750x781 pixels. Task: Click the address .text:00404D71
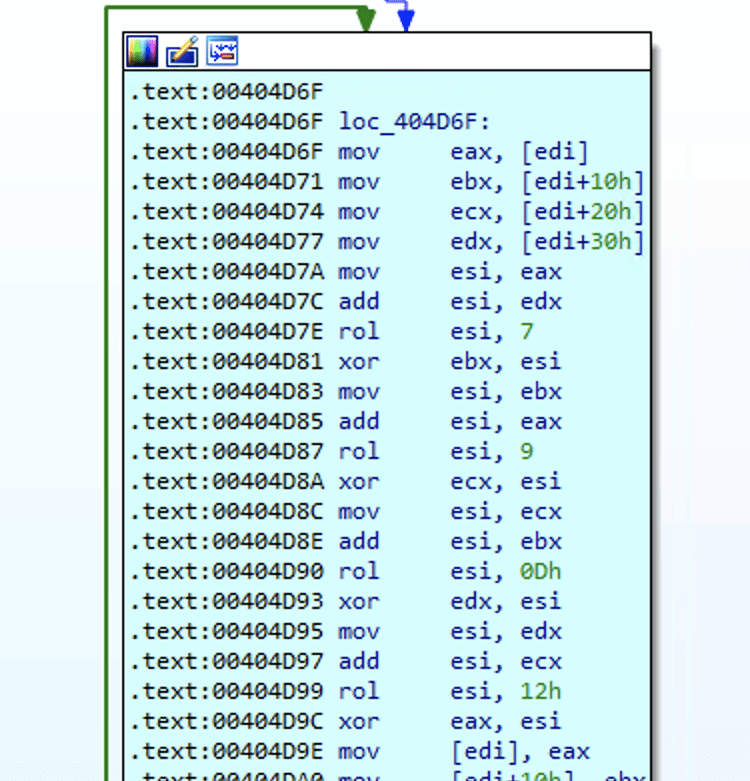point(226,182)
